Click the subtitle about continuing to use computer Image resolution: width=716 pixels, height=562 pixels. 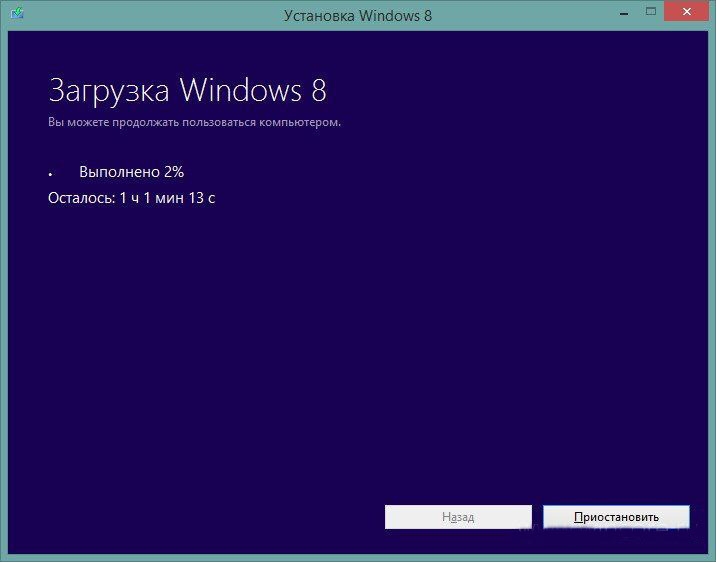tap(194, 122)
